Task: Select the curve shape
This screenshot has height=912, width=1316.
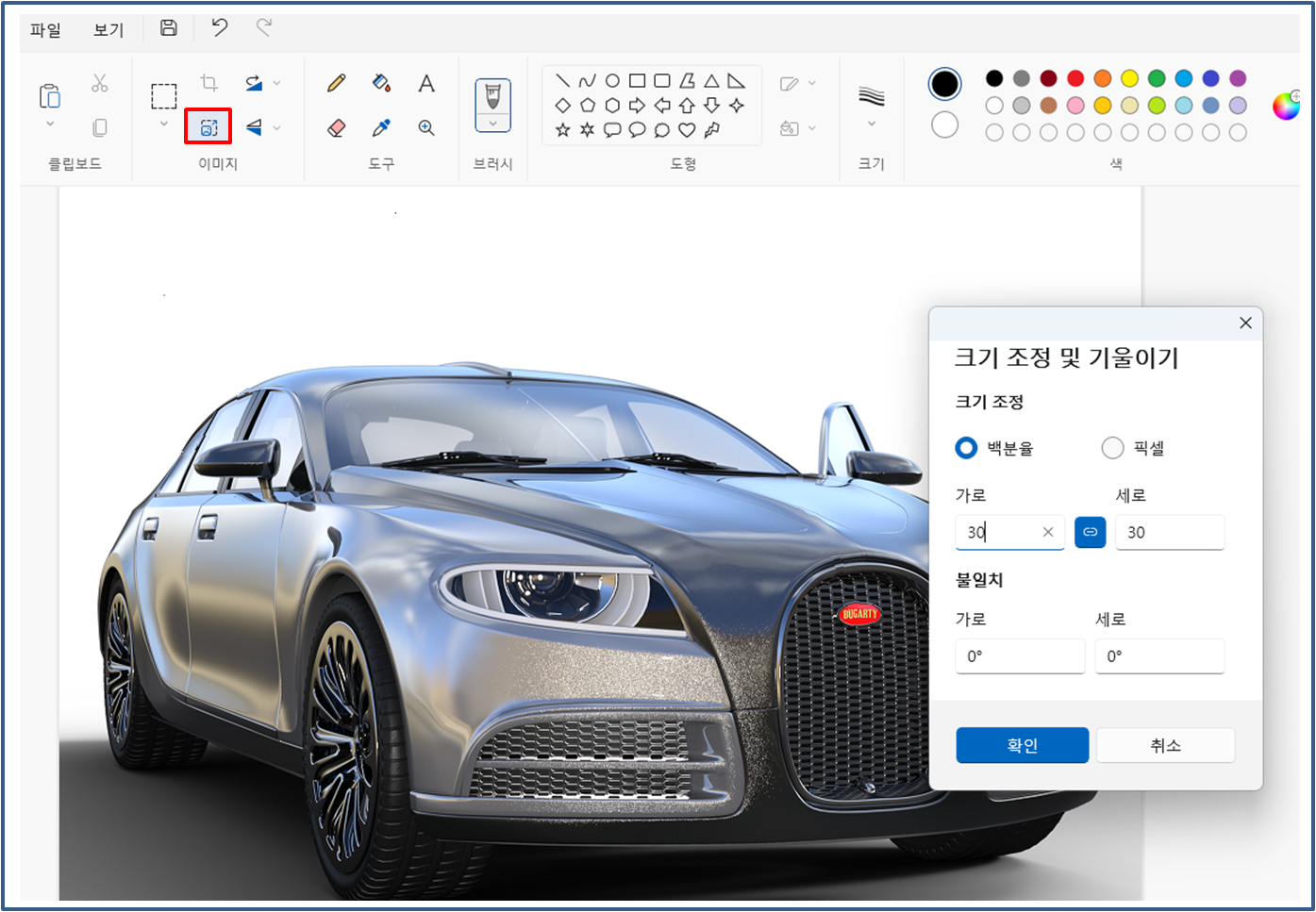Action: click(587, 81)
